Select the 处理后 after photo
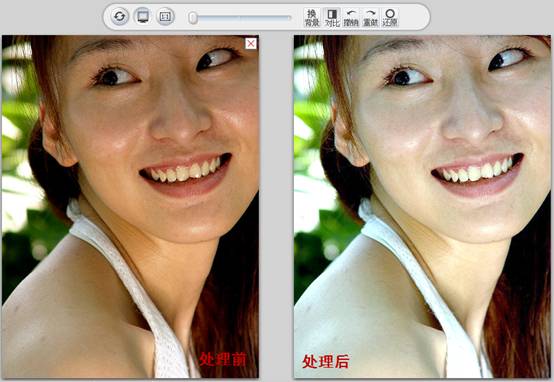Viewport: 554px width, 382px height. coord(422,206)
